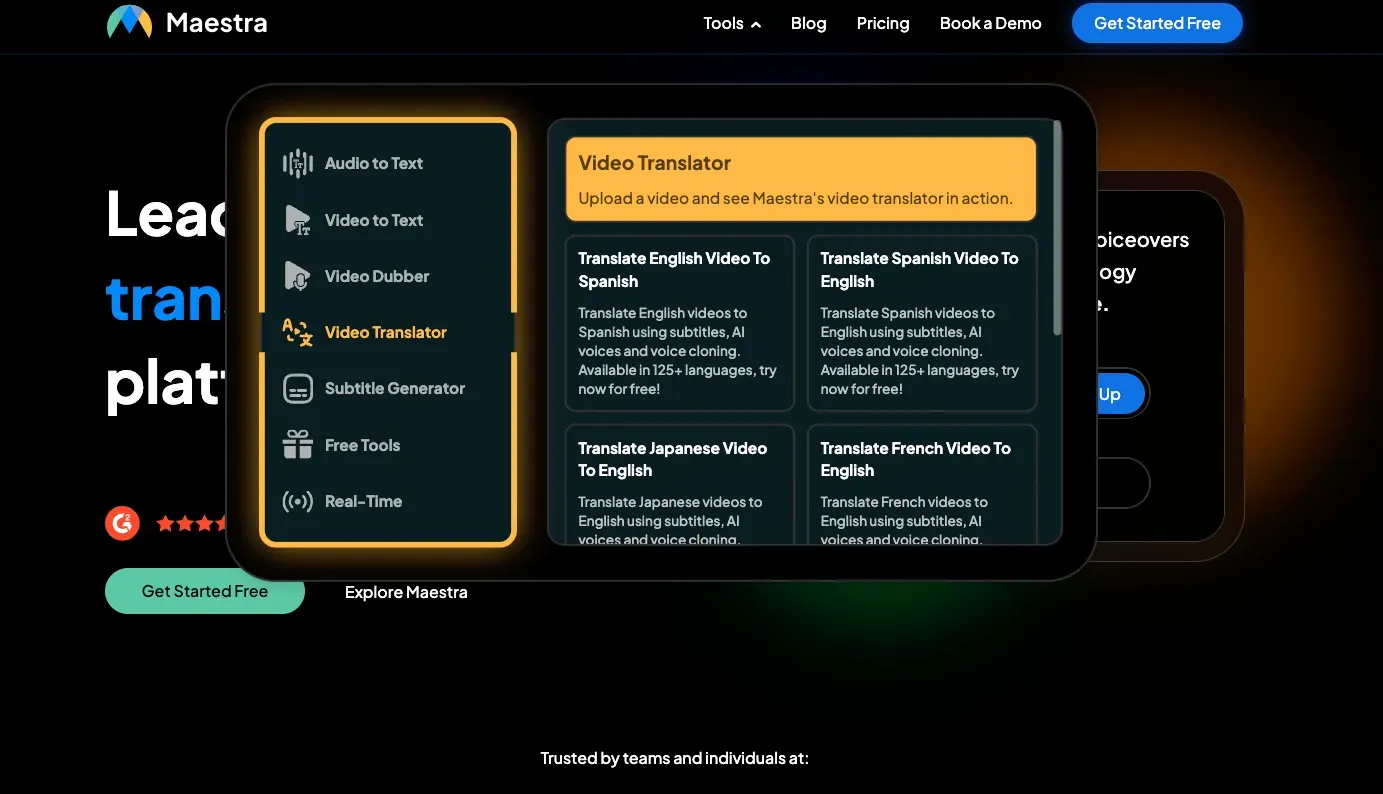Select Subtitle Generator tab label
Image resolution: width=1383 pixels, height=794 pixels.
(x=395, y=388)
